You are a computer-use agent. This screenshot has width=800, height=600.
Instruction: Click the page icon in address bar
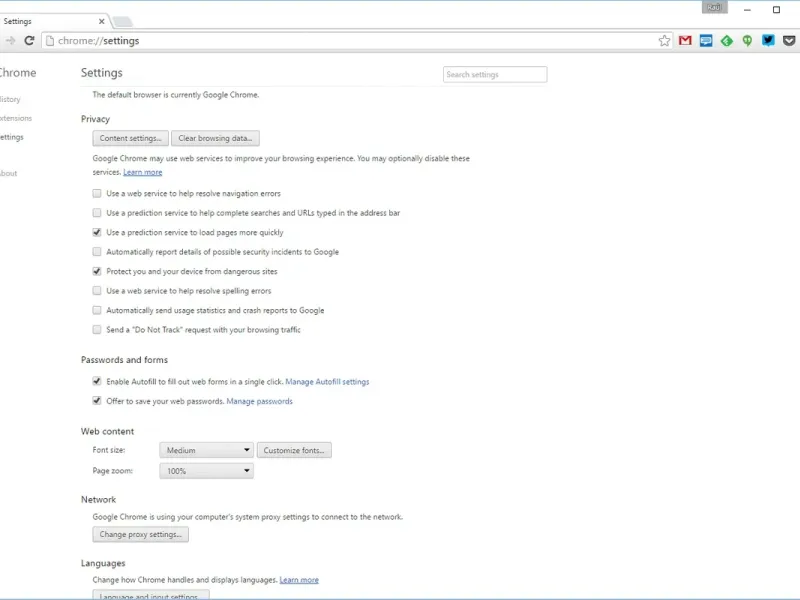(50, 41)
